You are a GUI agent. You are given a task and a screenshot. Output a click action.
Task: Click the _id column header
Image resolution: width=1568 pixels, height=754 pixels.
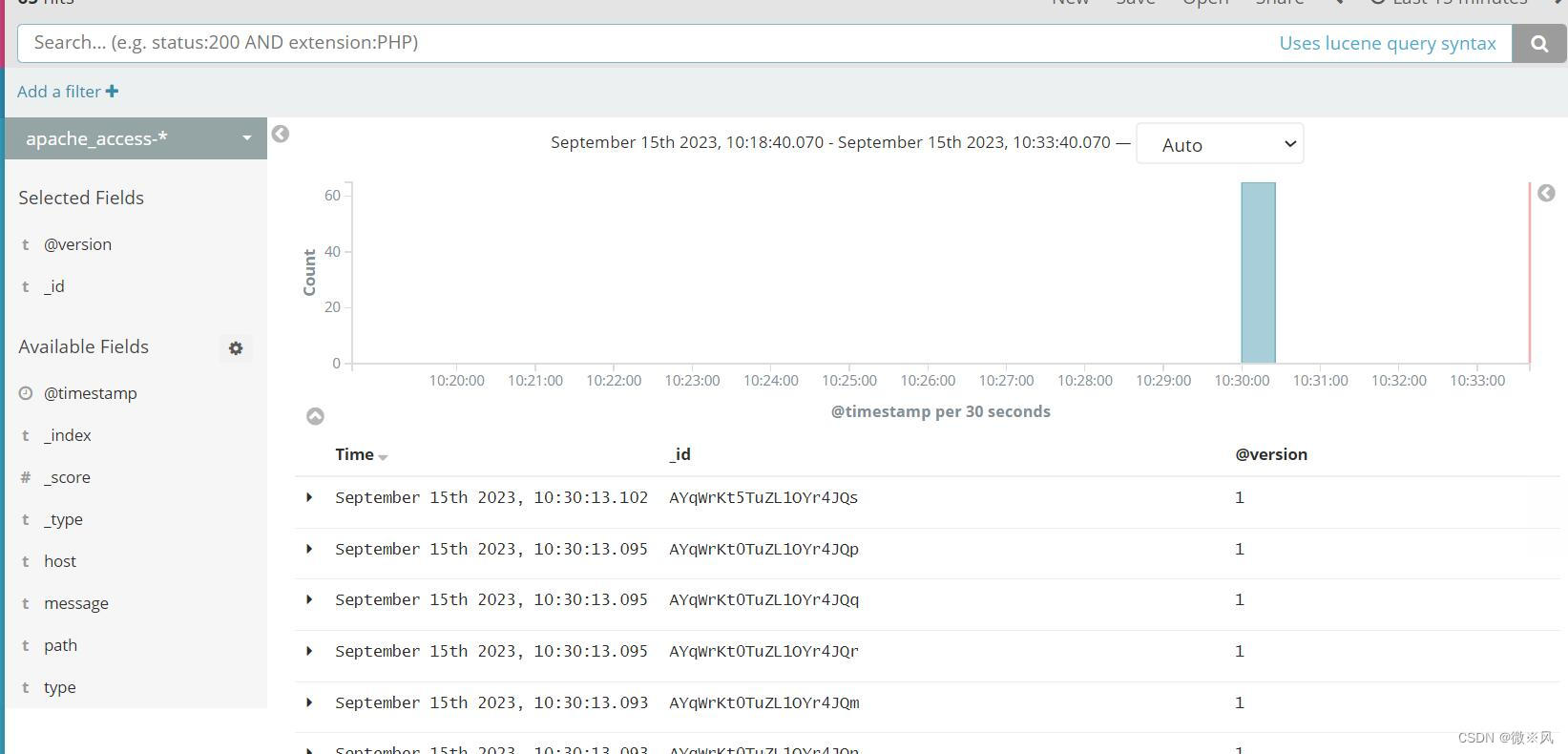point(679,454)
